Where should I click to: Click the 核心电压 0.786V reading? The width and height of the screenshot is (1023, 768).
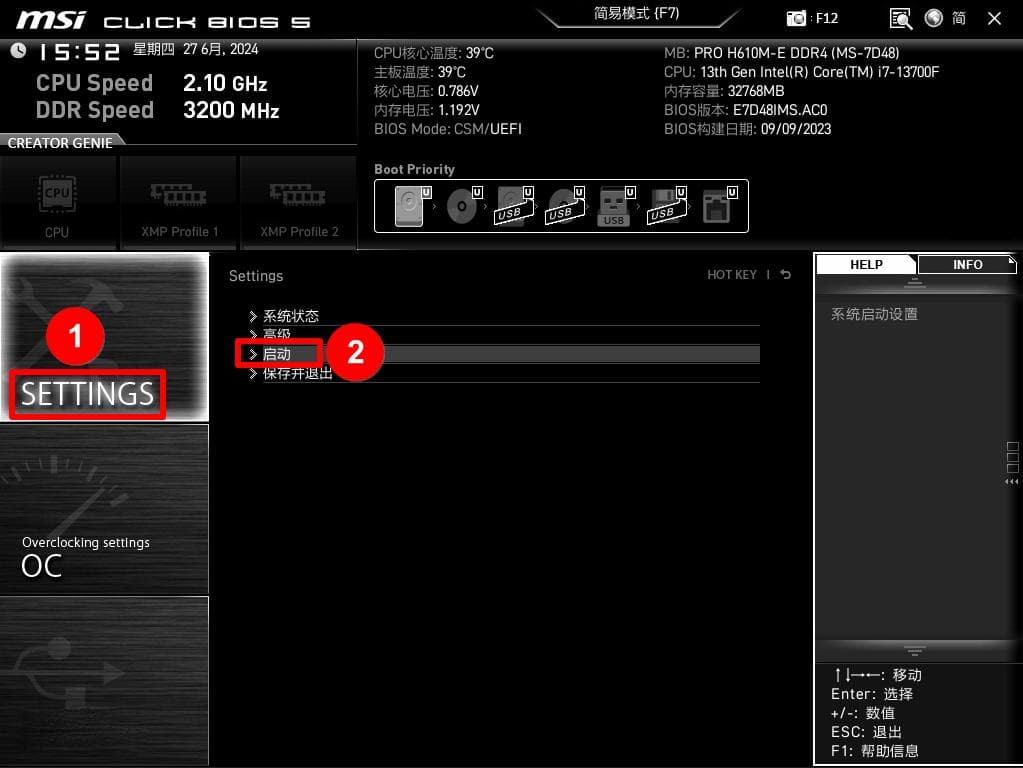(x=426, y=91)
